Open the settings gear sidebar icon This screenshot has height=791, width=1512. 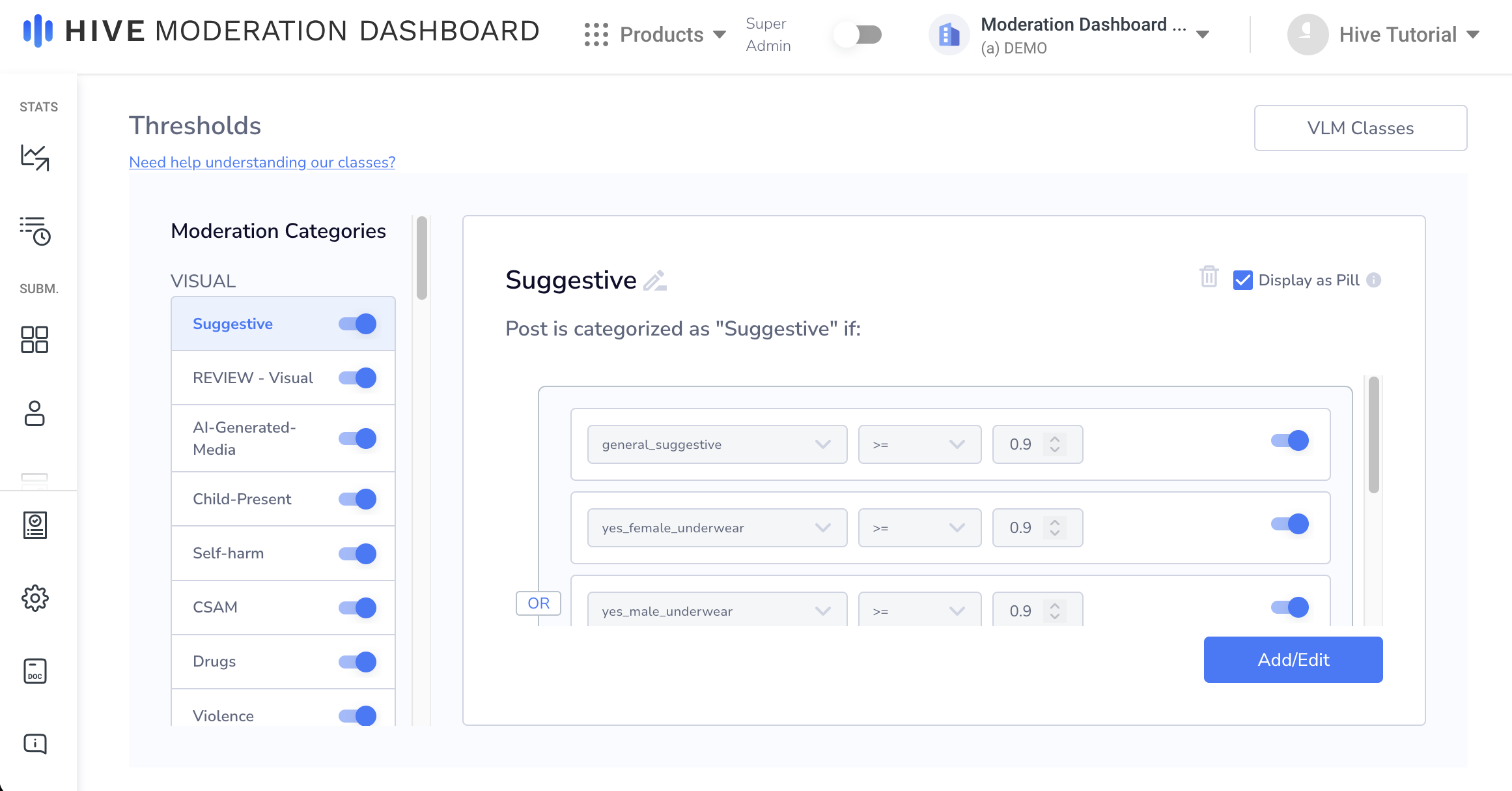35,597
